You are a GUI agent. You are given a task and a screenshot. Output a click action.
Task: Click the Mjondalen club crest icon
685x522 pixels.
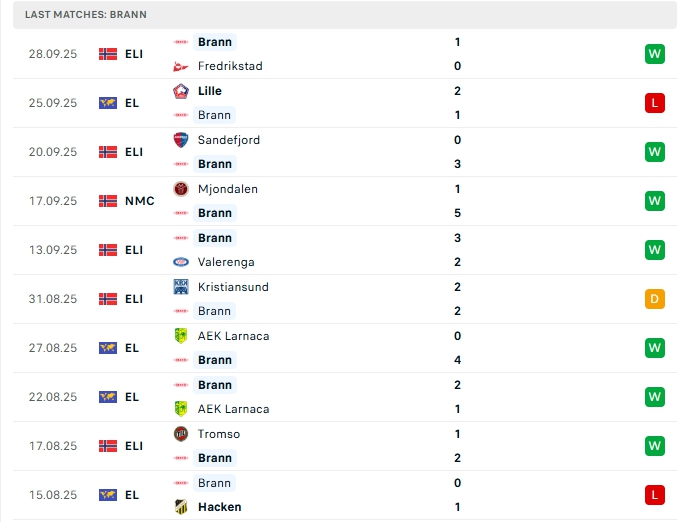(181, 189)
